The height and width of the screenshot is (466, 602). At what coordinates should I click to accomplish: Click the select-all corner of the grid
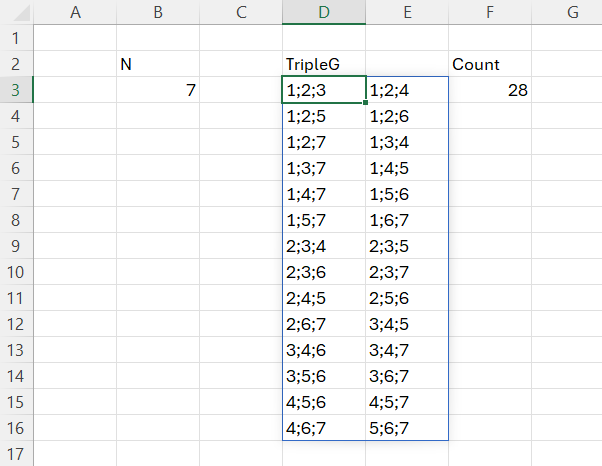pyautogui.click(x=16, y=12)
